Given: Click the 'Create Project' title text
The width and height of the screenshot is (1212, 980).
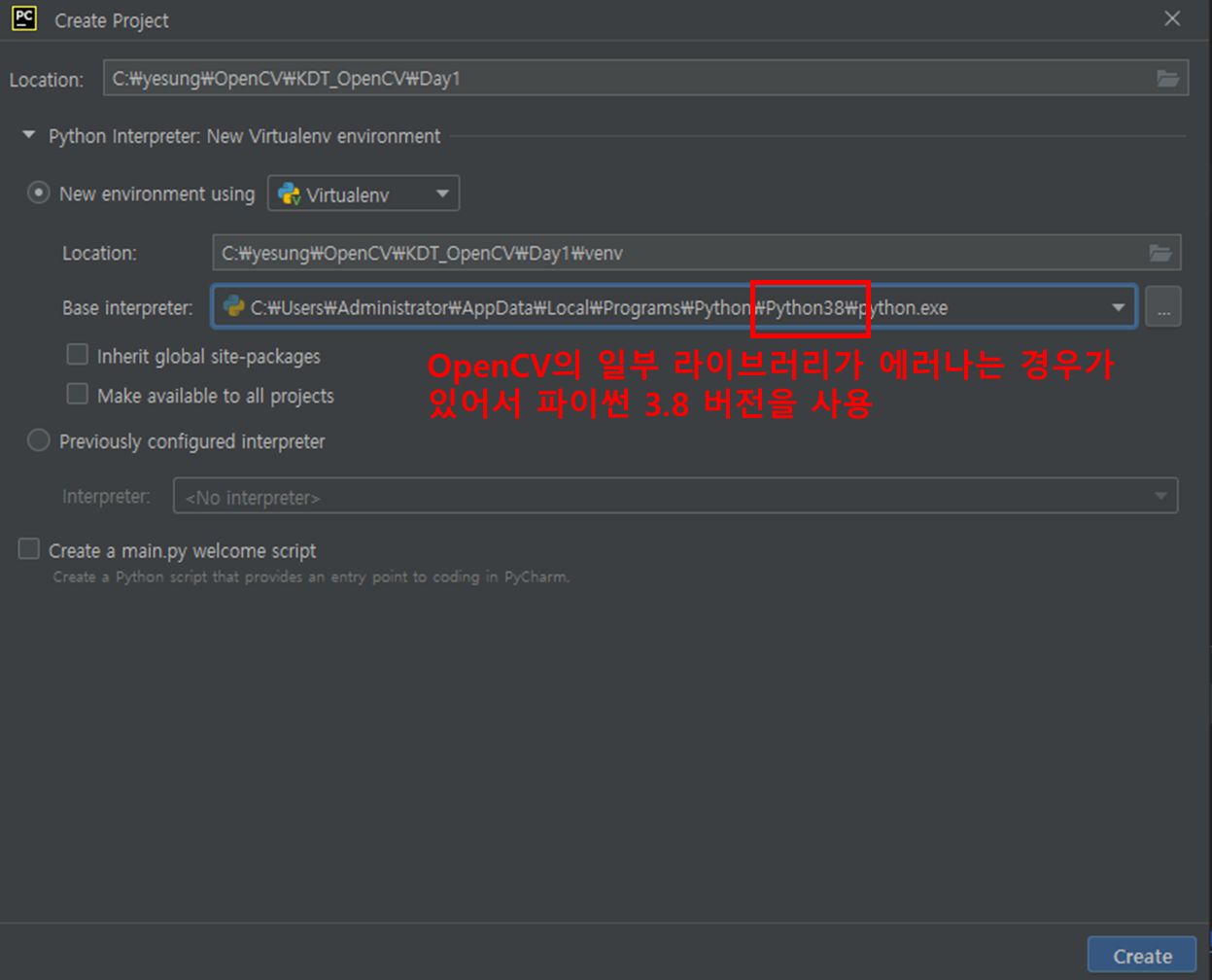Looking at the screenshot, I should tap(112, 20).
